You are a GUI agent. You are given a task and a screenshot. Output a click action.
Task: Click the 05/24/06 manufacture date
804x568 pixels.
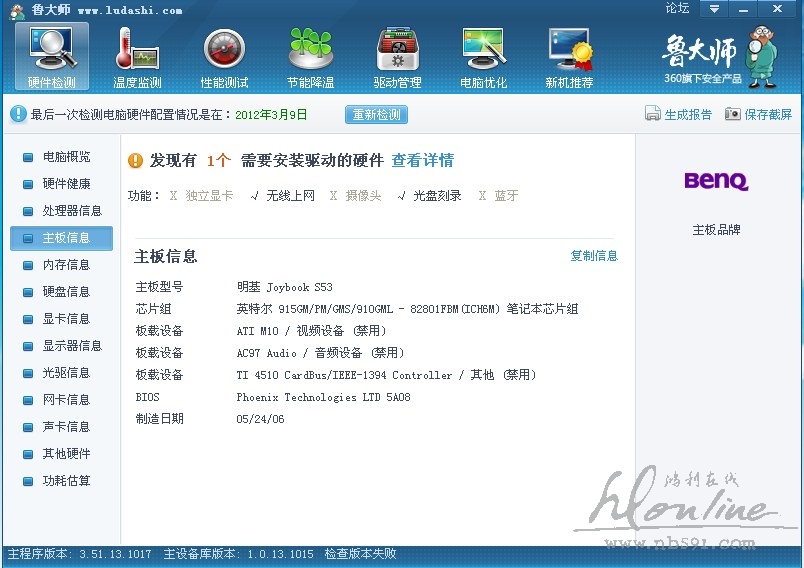[x=260, y=419]
